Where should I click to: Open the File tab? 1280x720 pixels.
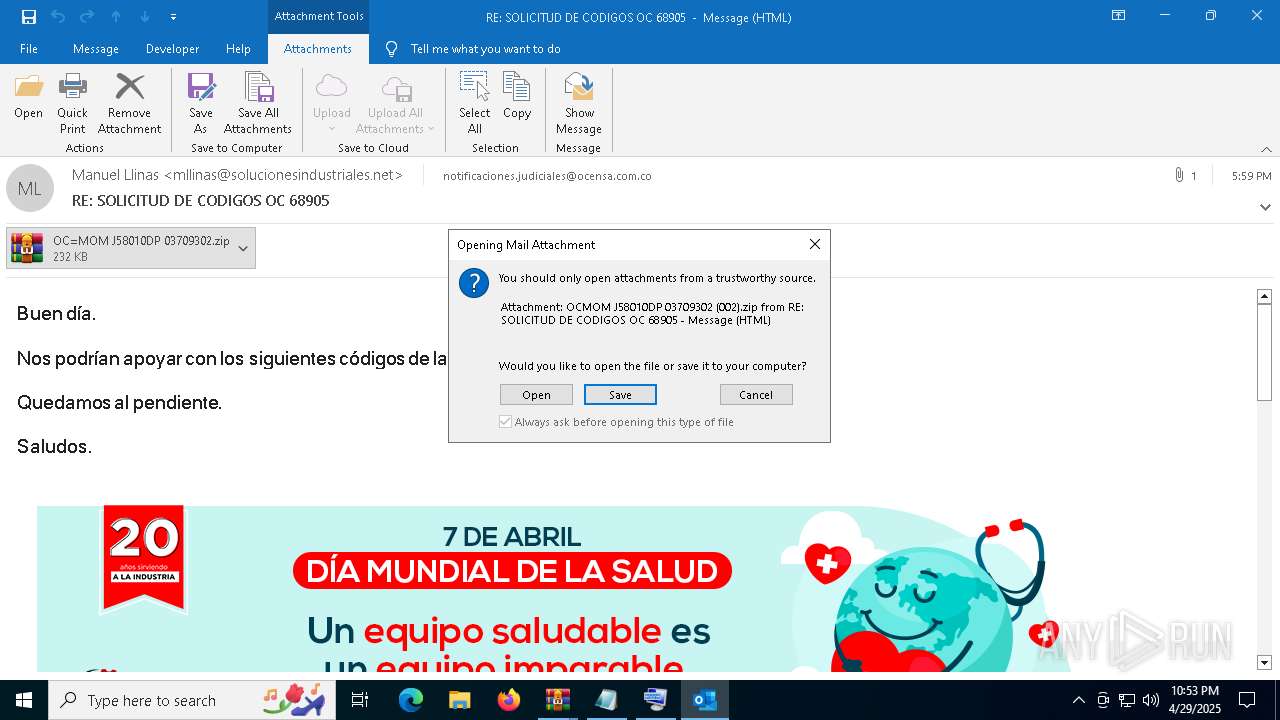coord(29,48)
